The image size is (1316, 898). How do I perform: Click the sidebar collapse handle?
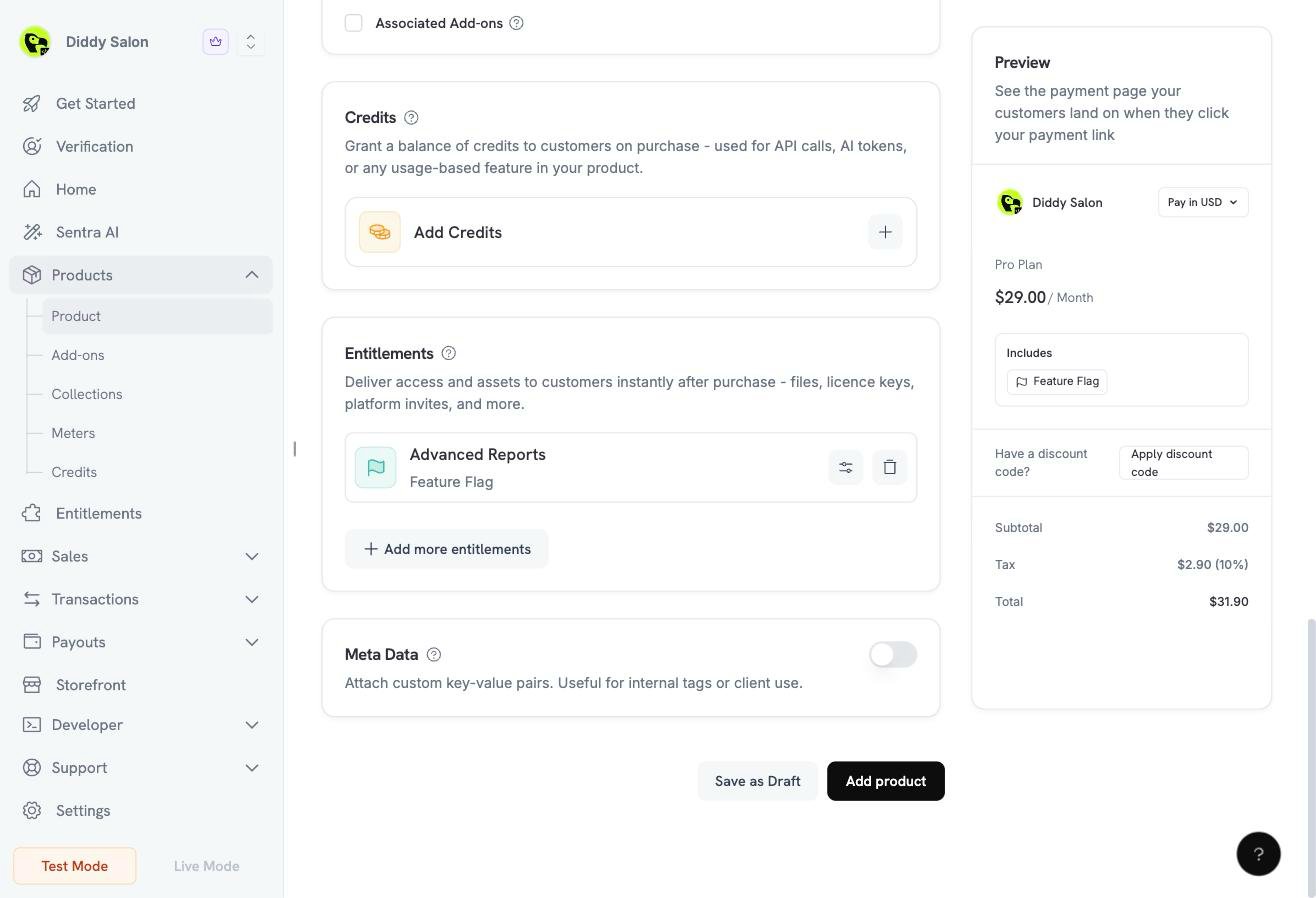coord(294,449)
